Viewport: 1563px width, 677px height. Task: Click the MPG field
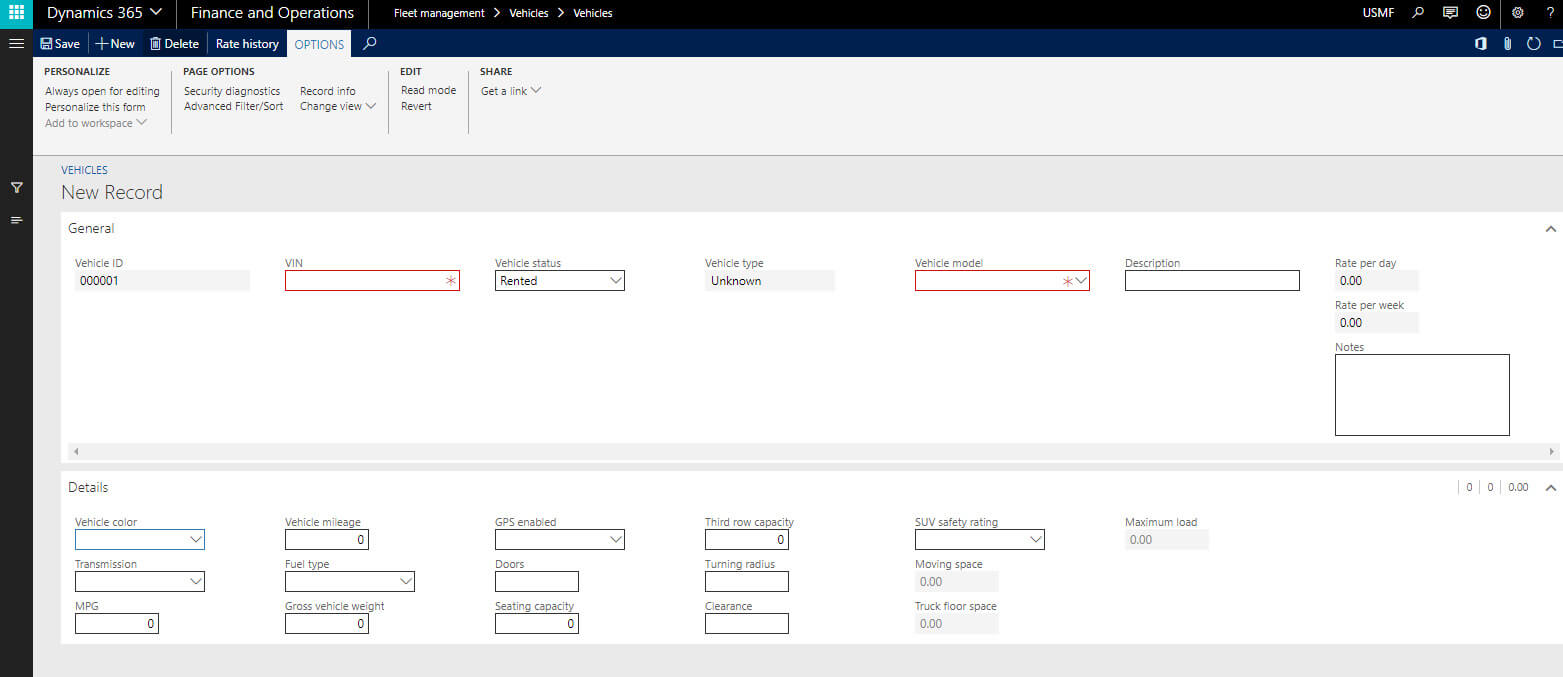point(117,624)
